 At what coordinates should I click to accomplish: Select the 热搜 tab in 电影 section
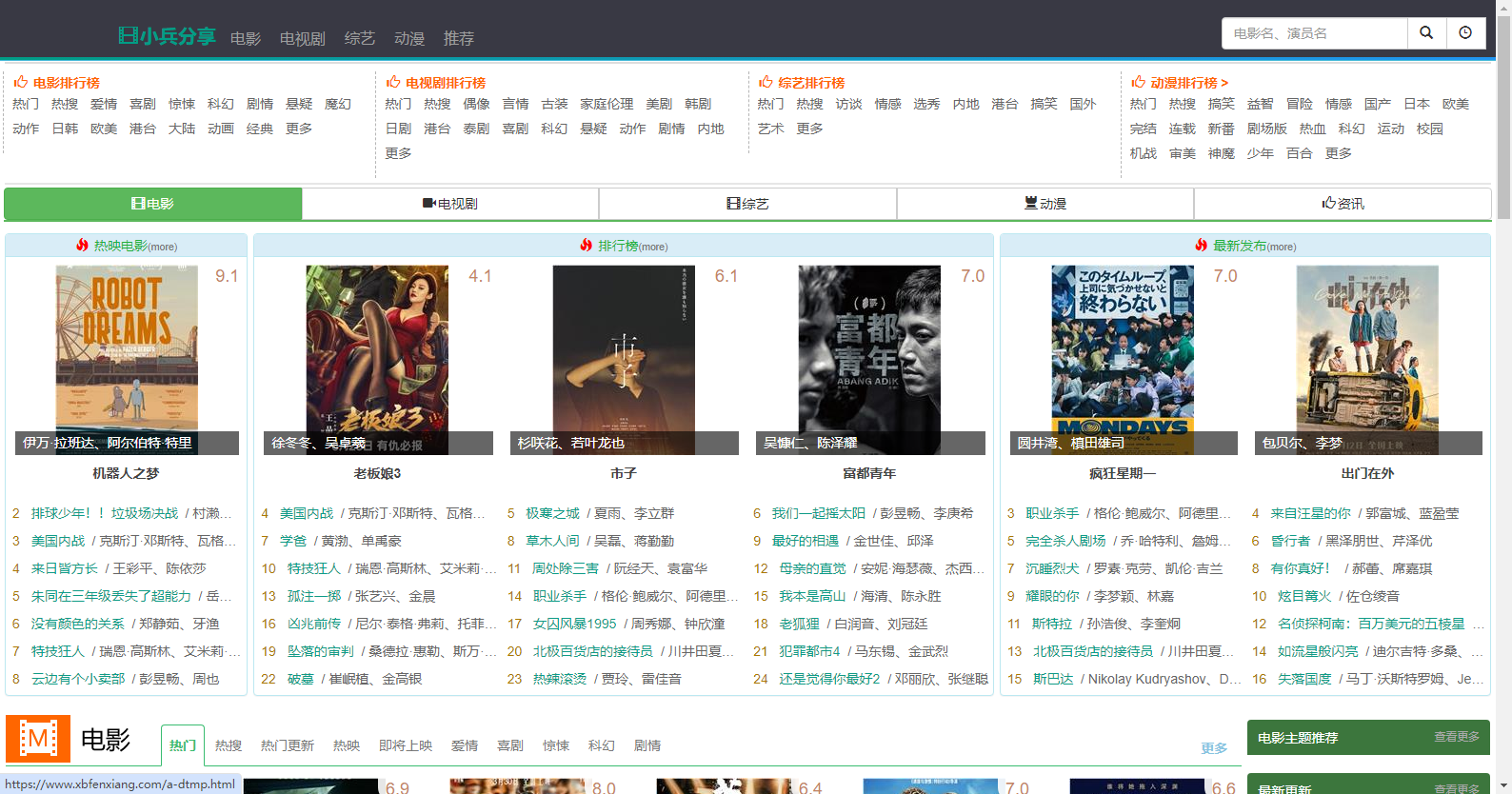[x=229, y=745]
